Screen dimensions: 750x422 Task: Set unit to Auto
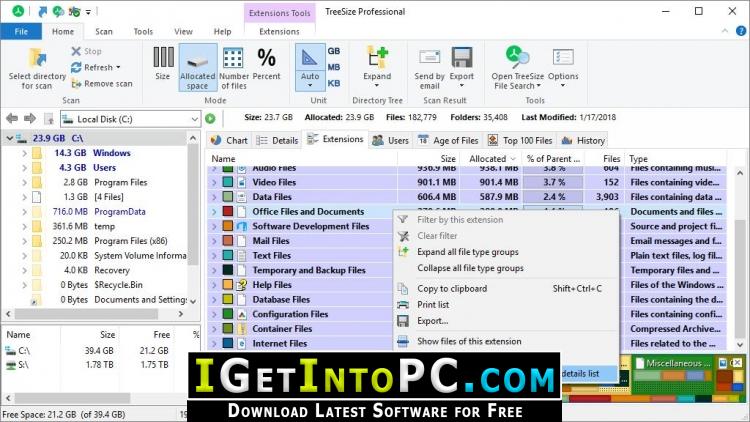(x=309, y=67)
